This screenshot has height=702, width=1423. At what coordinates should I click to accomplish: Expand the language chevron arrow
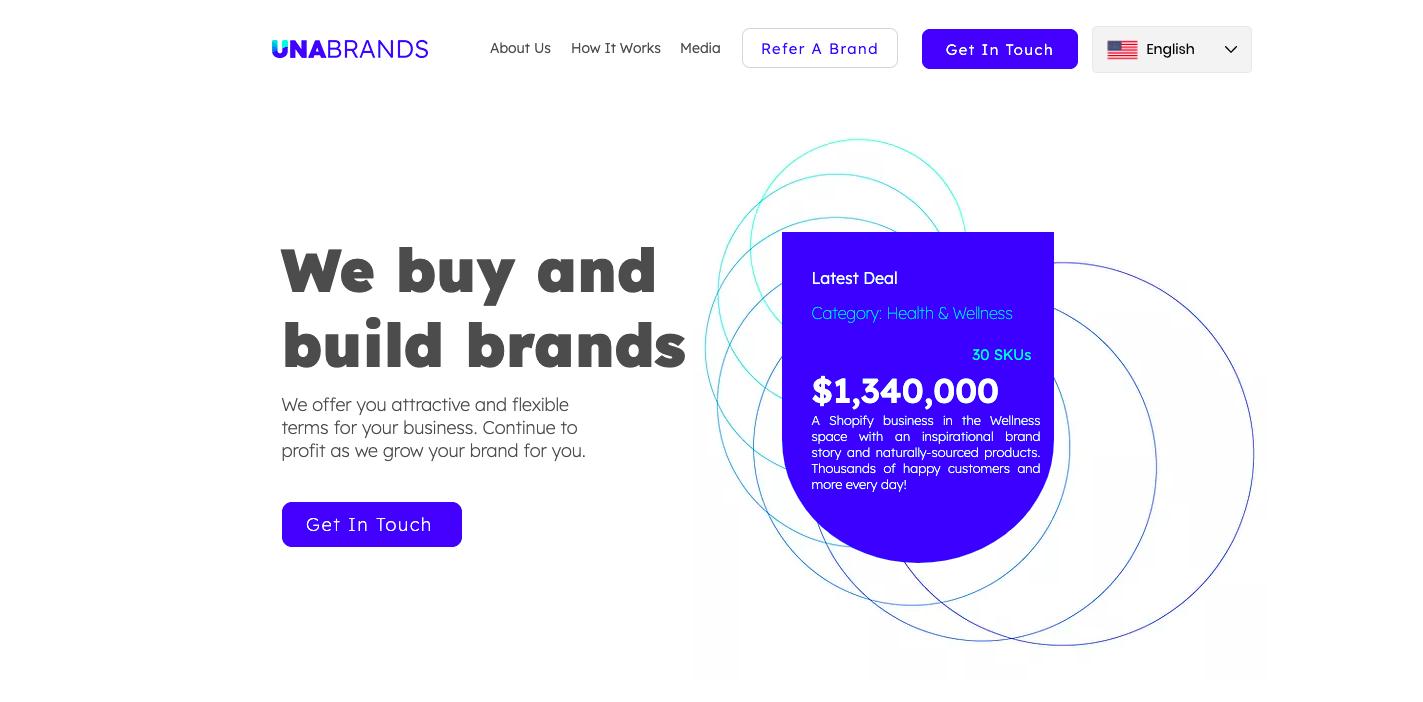tap(1231, 50)
